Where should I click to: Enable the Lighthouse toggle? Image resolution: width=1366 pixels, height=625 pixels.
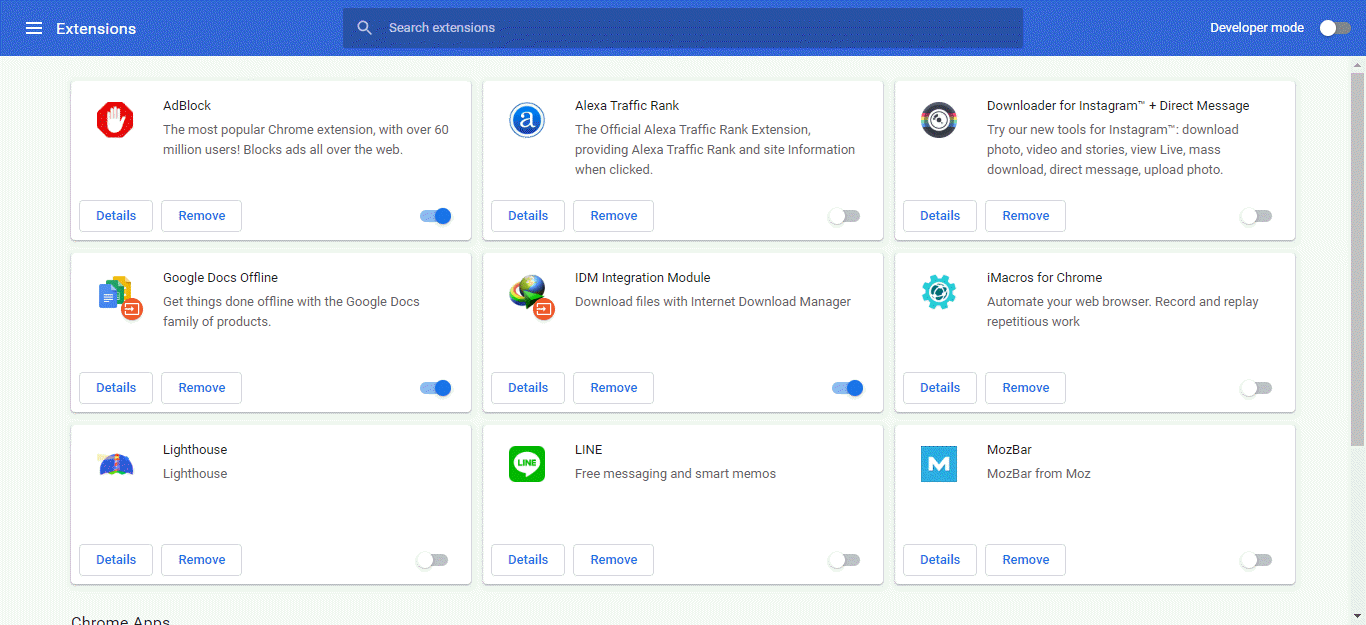(432, 560)
